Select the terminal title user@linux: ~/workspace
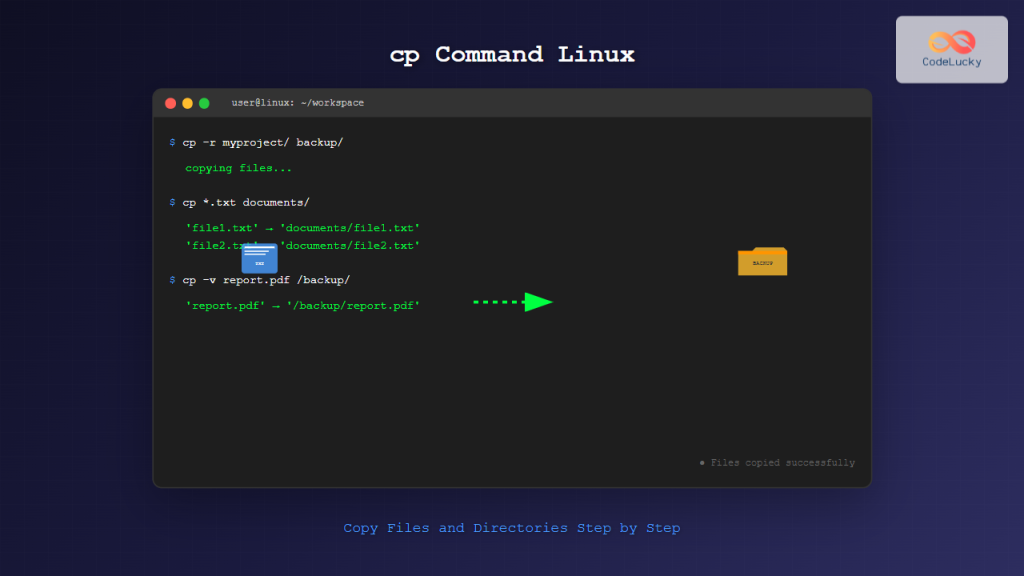Image resolution: width=1024 pixels, height=576 pixels. click(296, 102)
